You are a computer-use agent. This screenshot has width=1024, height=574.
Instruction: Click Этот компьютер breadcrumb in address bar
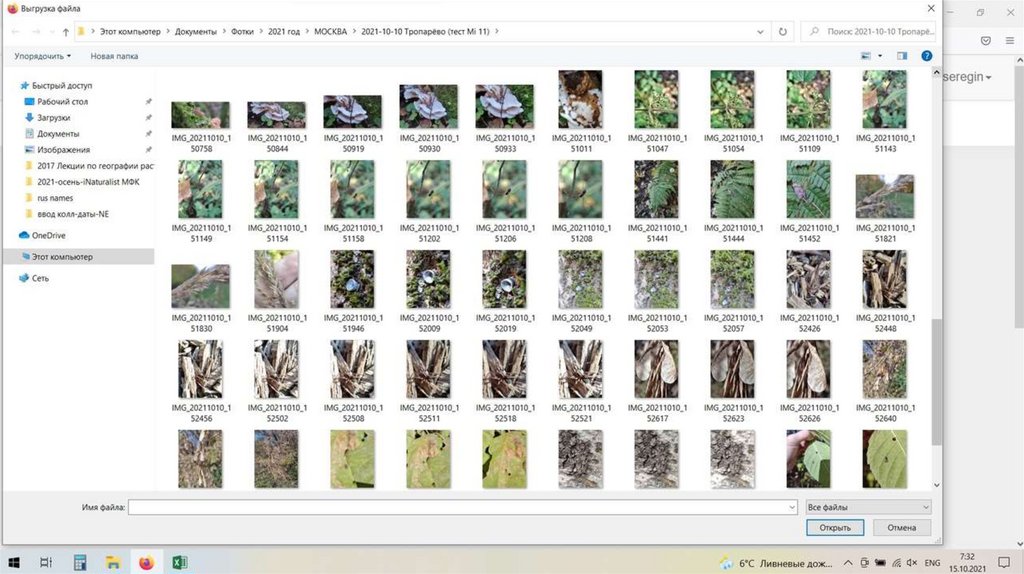click(x=130, y=31)
